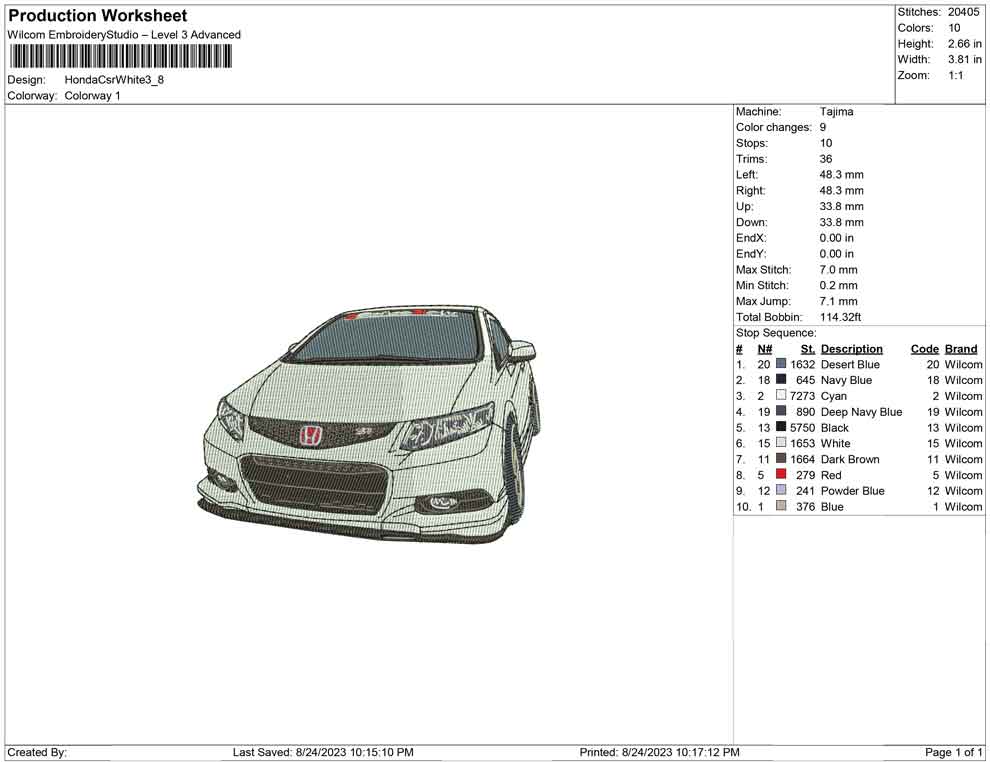The width and height of the screenshot is (990, 762).
Task: Click the White color swatch
Action: 781,443
